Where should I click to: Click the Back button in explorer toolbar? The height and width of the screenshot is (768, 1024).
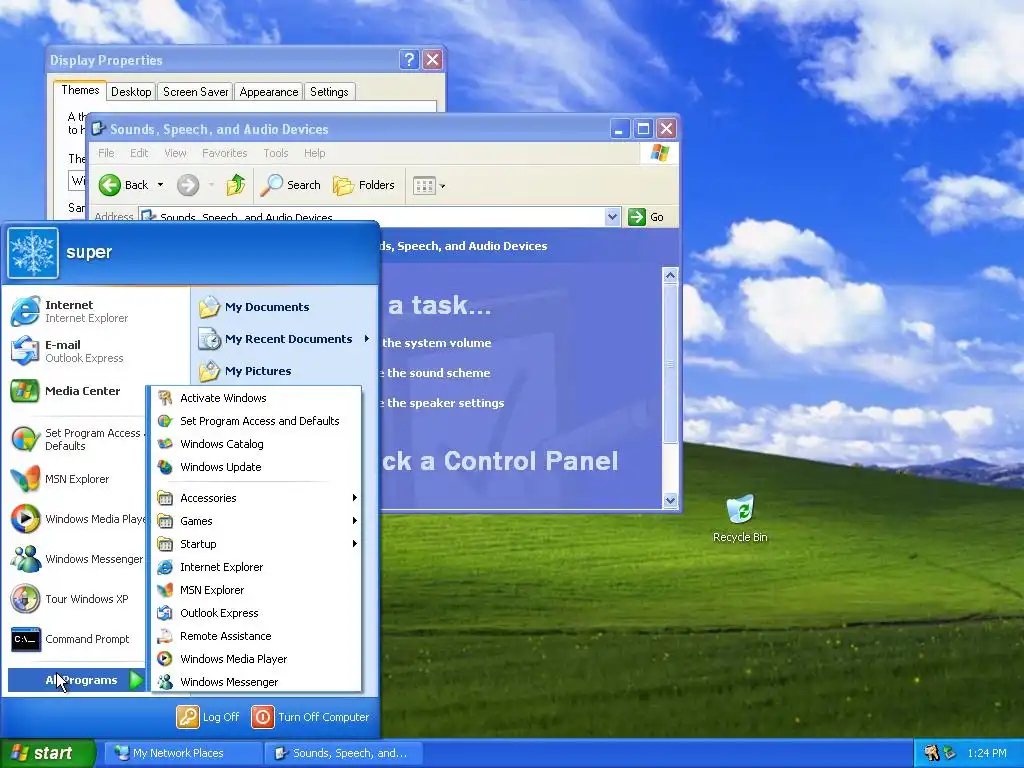point(124,185)
